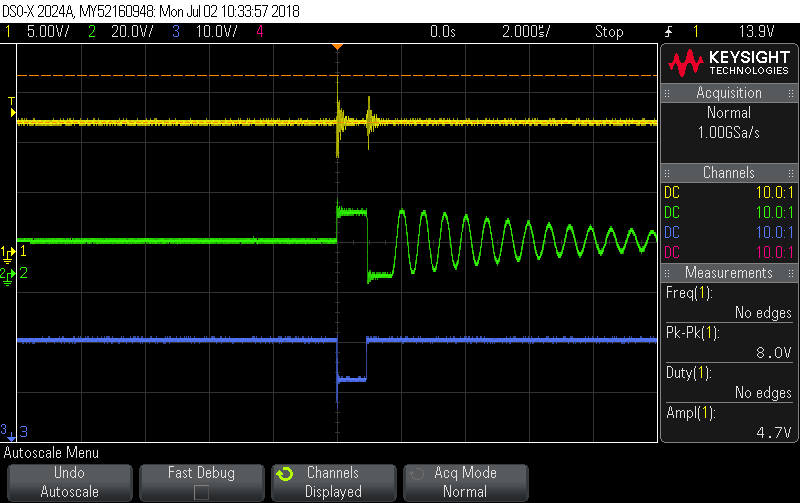The height and width of the screenshot is (503, 800).
Task: Click the yellow DC 10.0:1 row
Action: [x=729, y=193]
